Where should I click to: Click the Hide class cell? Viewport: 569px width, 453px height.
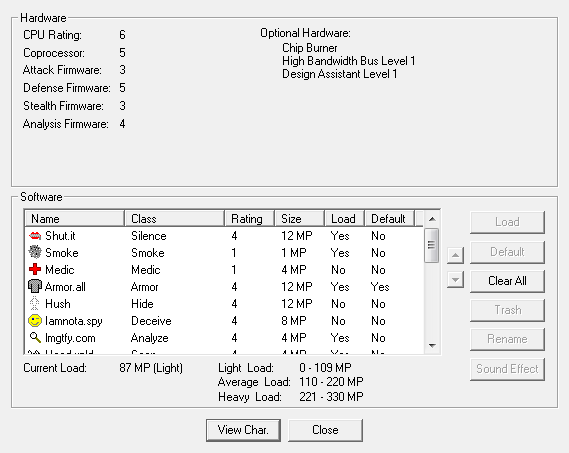(x=142, y=304)
